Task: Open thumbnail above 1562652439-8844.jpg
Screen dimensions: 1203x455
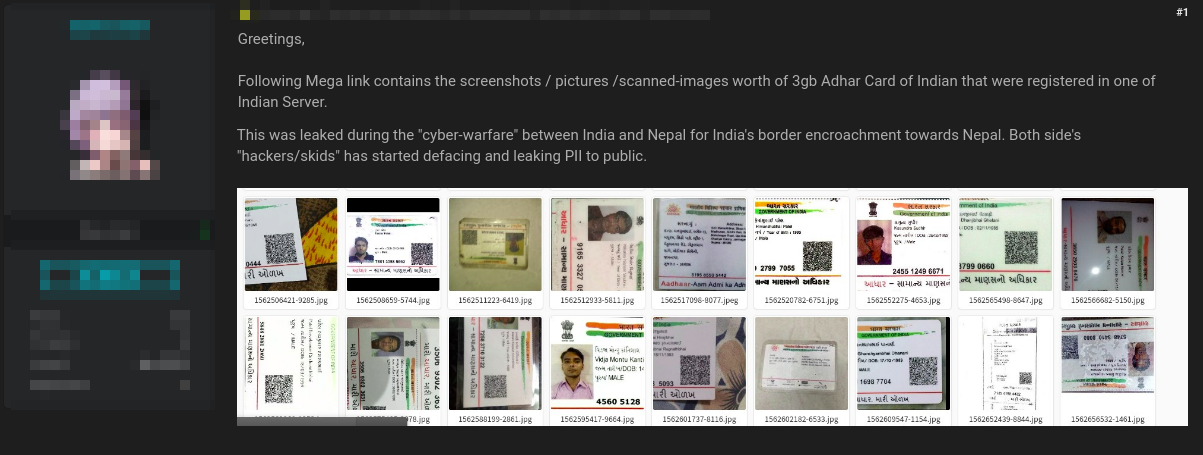Action: click(1005, 363)
